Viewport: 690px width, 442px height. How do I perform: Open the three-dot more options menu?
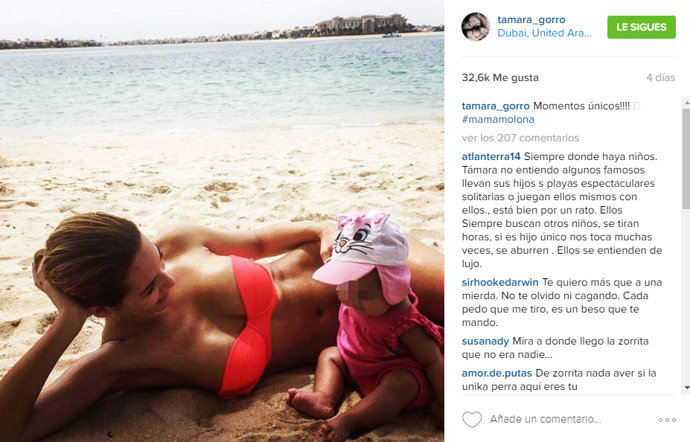[667, 420]
